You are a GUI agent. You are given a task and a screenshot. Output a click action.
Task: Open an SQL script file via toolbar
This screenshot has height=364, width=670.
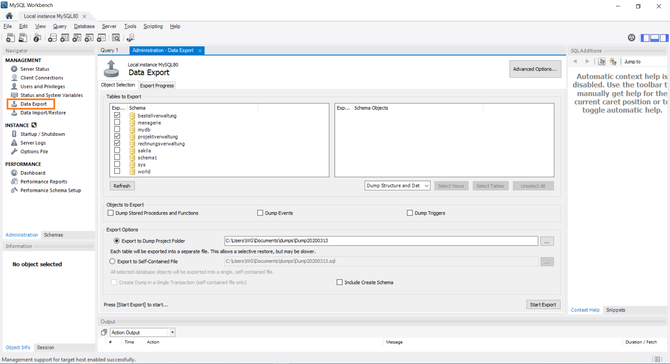click(x=23, y=38)
